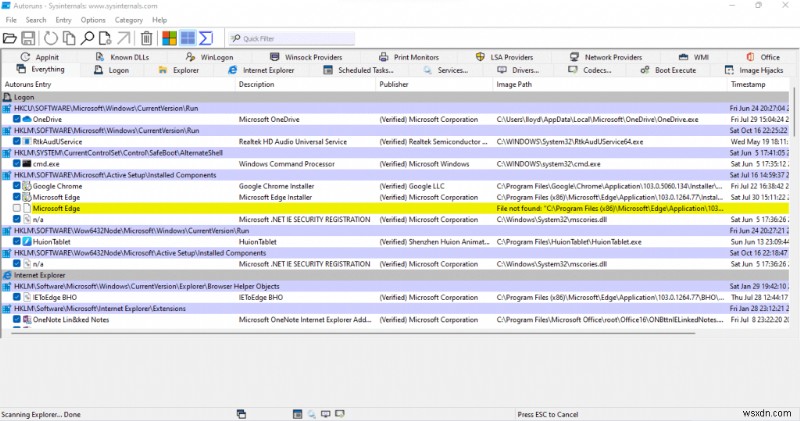Uncheck the RtkAudUService entry checkbox

[x=17, y=141]
